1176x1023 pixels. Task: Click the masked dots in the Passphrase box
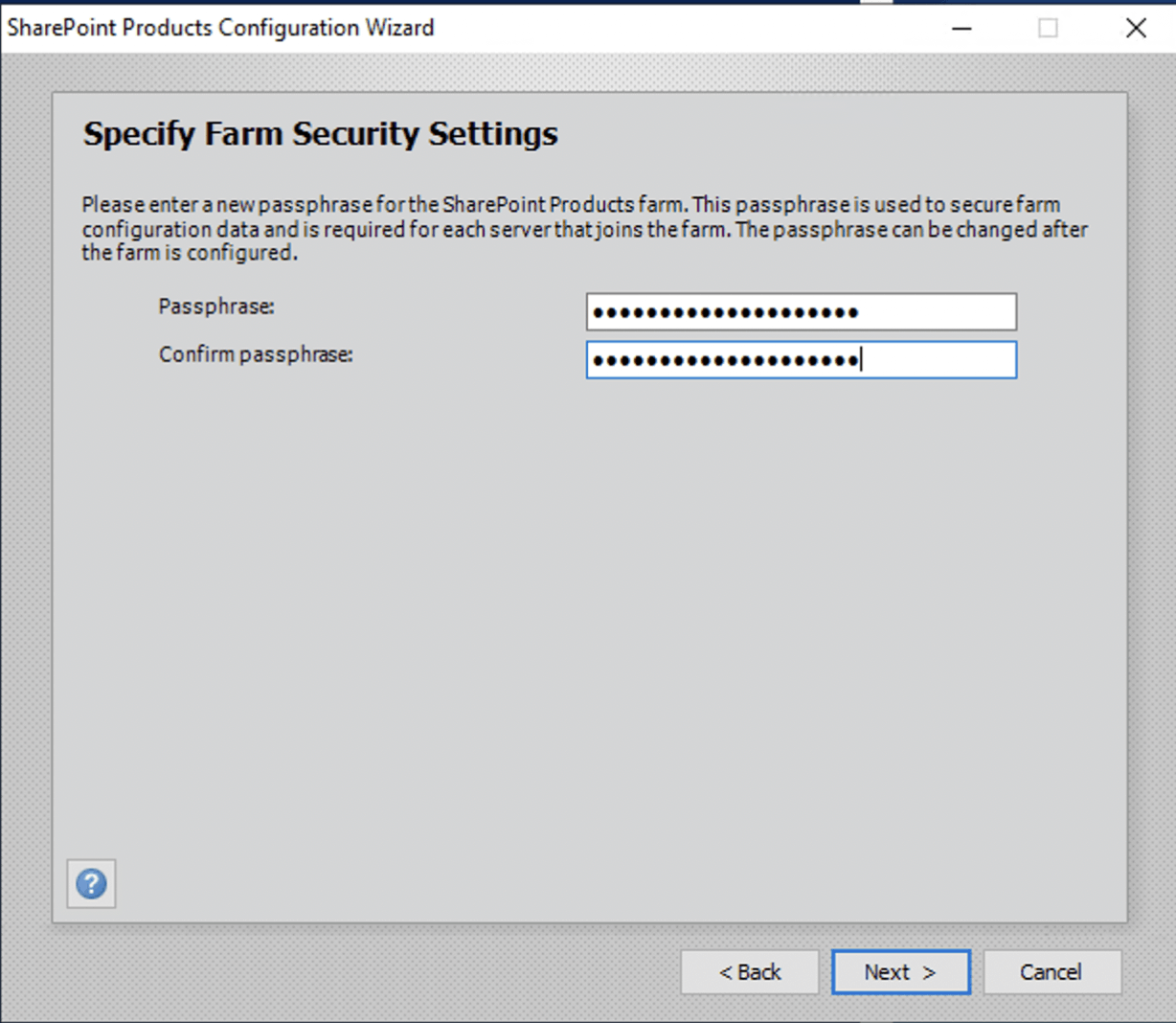[725, 312]
